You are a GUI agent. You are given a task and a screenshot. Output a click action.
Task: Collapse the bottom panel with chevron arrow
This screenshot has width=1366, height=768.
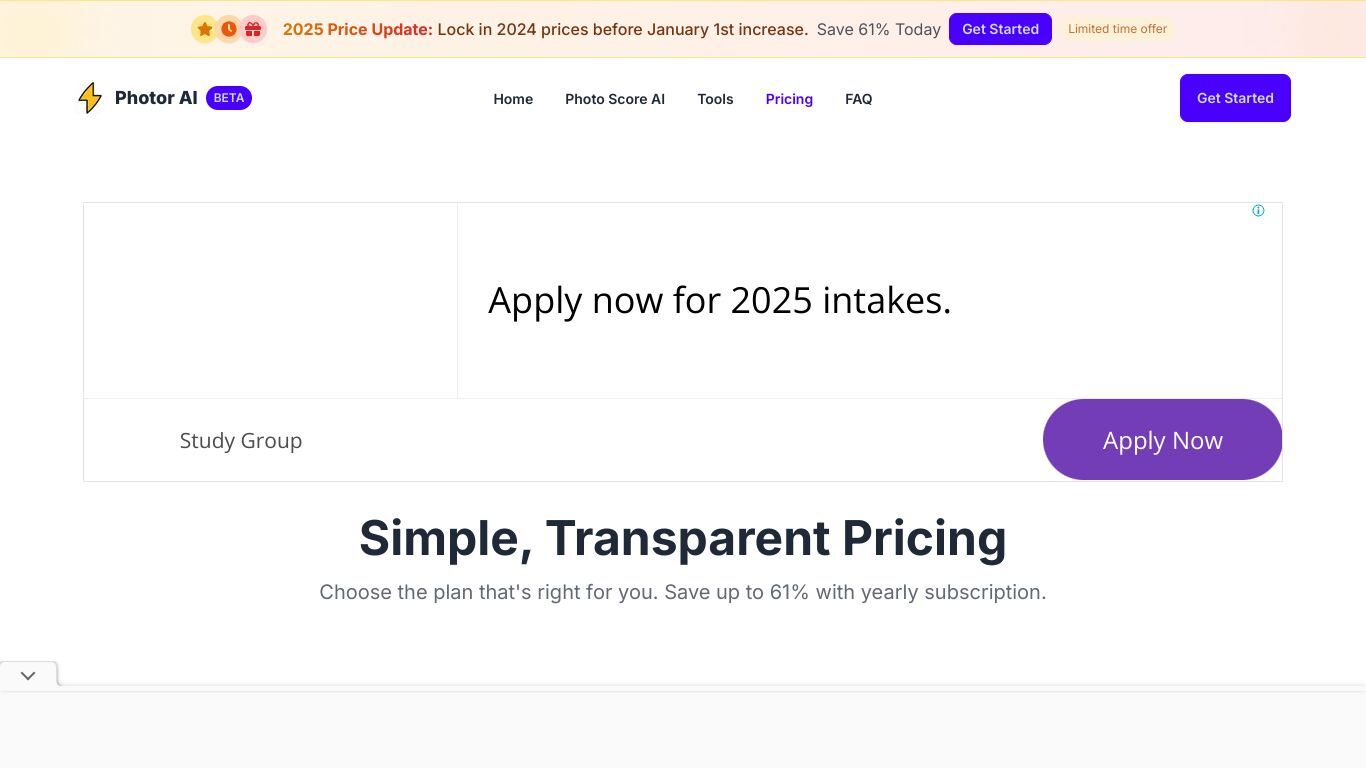pyautogui.click(x=28, y=675)
